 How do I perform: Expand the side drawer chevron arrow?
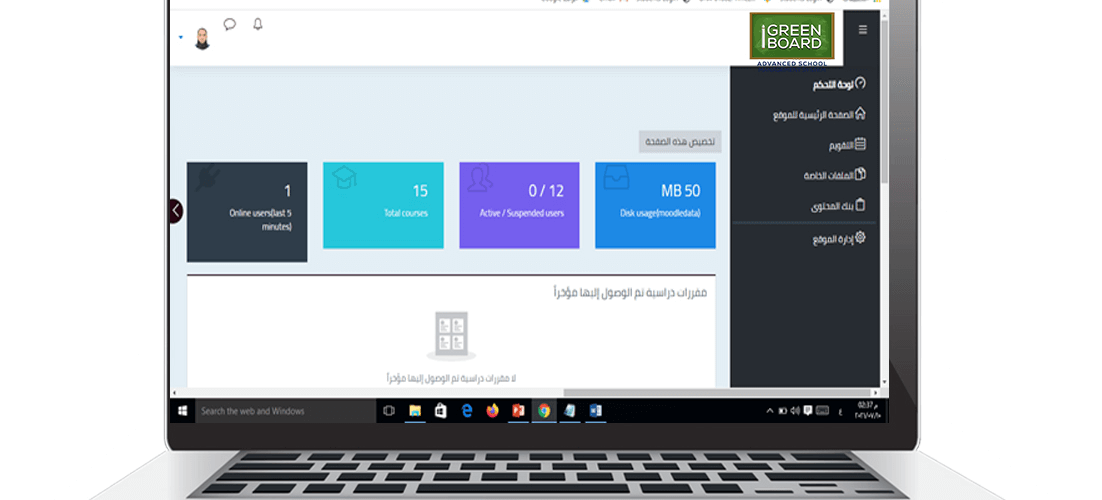(x=176, y=210)
